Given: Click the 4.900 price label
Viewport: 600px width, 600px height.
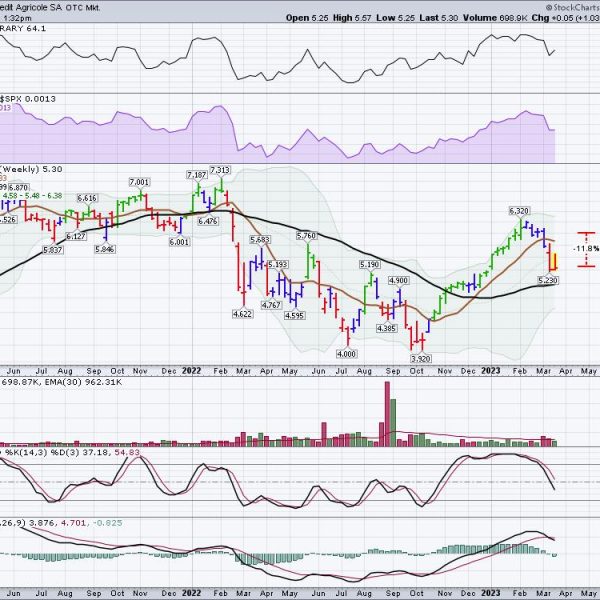Looking at the screenshot, I should click(x=398, y=280).
